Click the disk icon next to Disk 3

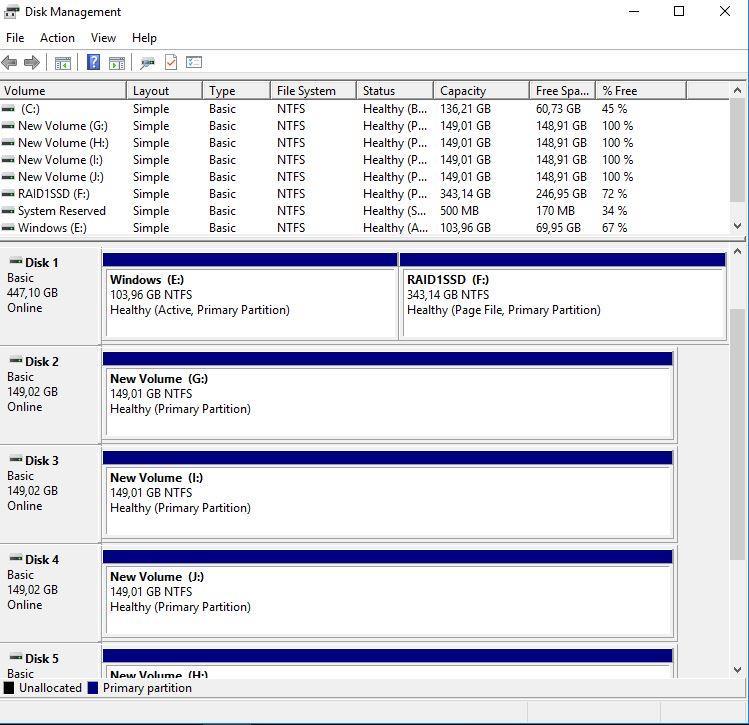(x=16, y=459)
